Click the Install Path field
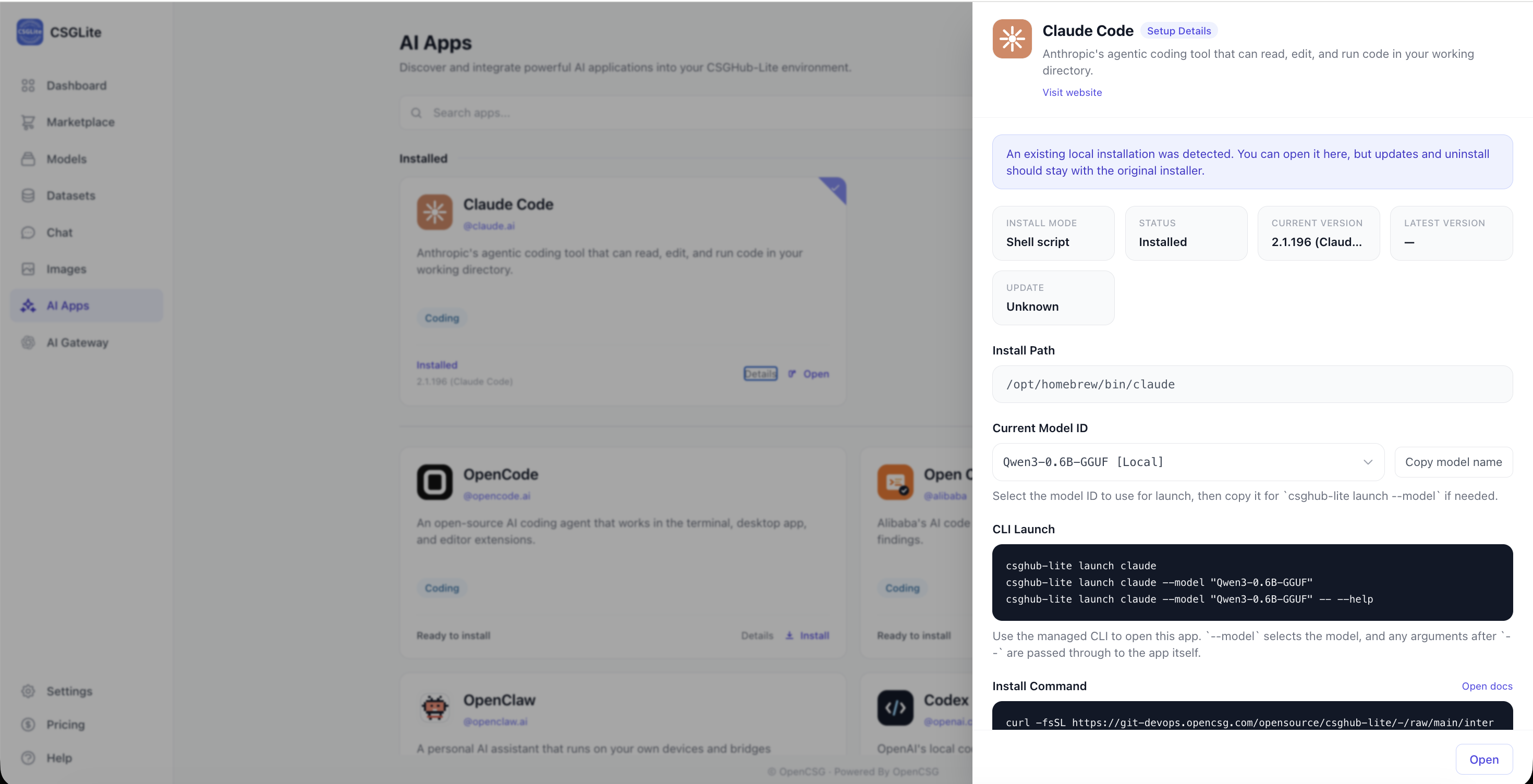This screenshot has width=1533, height=784. [1252, 384]
